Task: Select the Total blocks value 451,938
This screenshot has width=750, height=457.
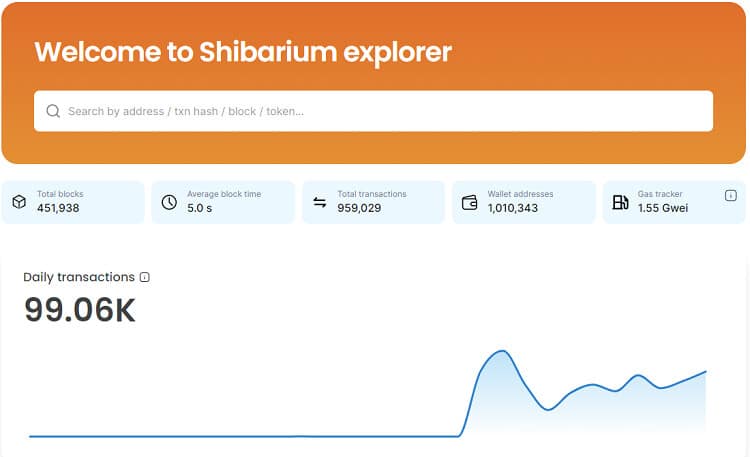Action: [x=58, y=208]
